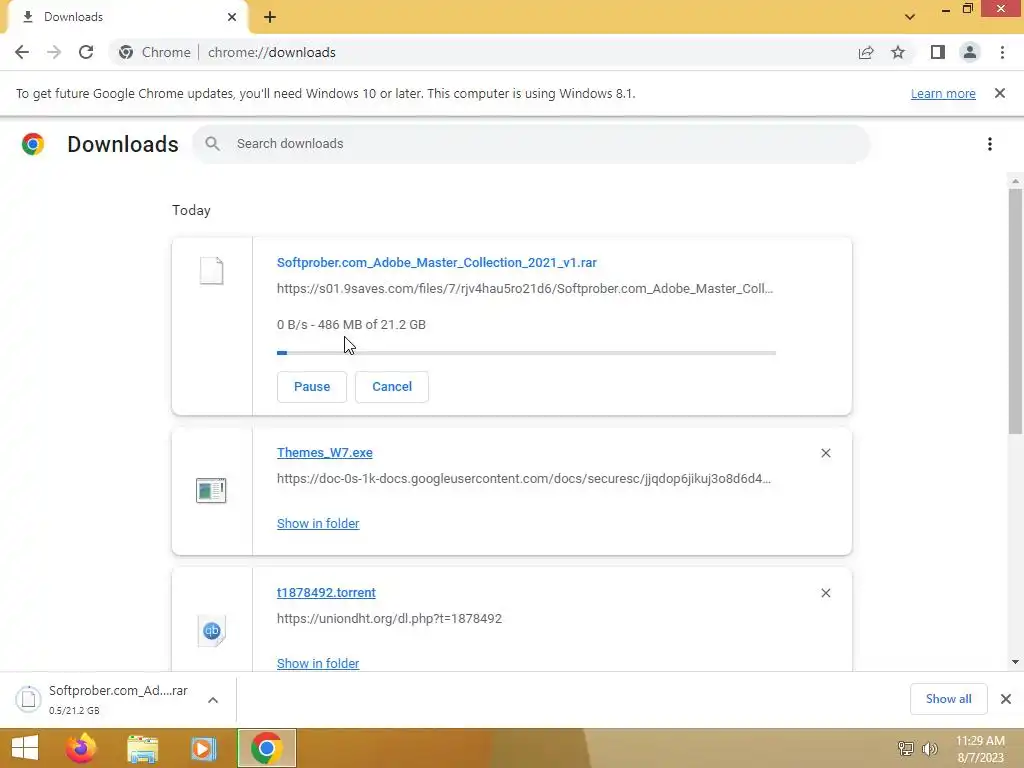Image resolution: width=1024 pixels, height=768 pixels.
Task: Open Chrome's three-dot main menu
Action: (1002, 52)
